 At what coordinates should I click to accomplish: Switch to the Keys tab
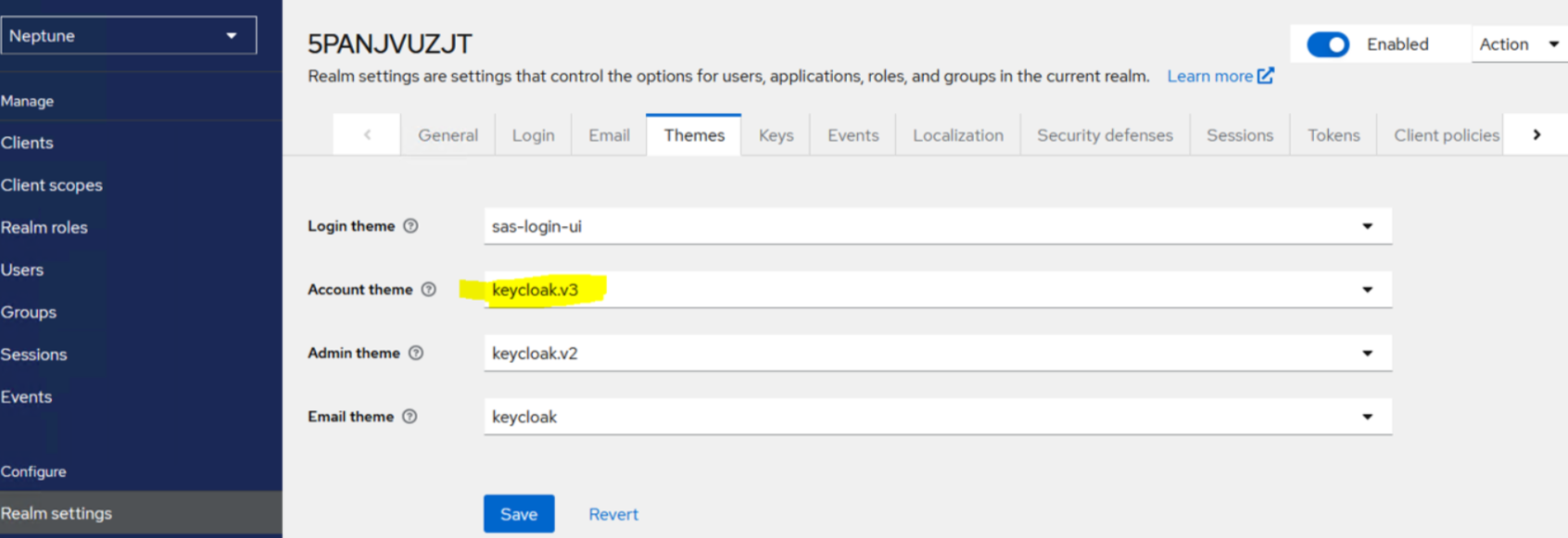point(776,135)
